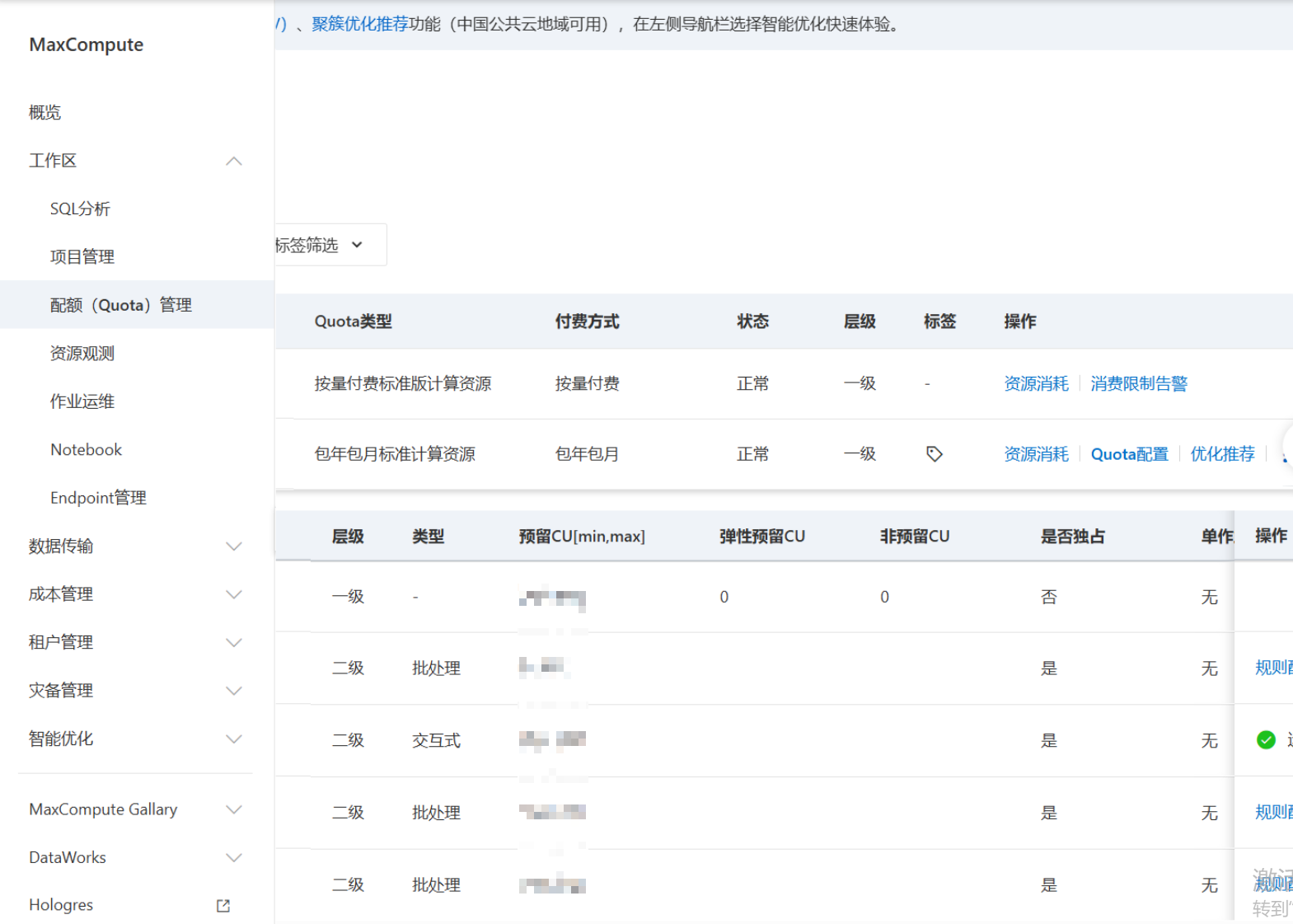
Task: Open Quota配置 link
Action: click(1130, 454)
